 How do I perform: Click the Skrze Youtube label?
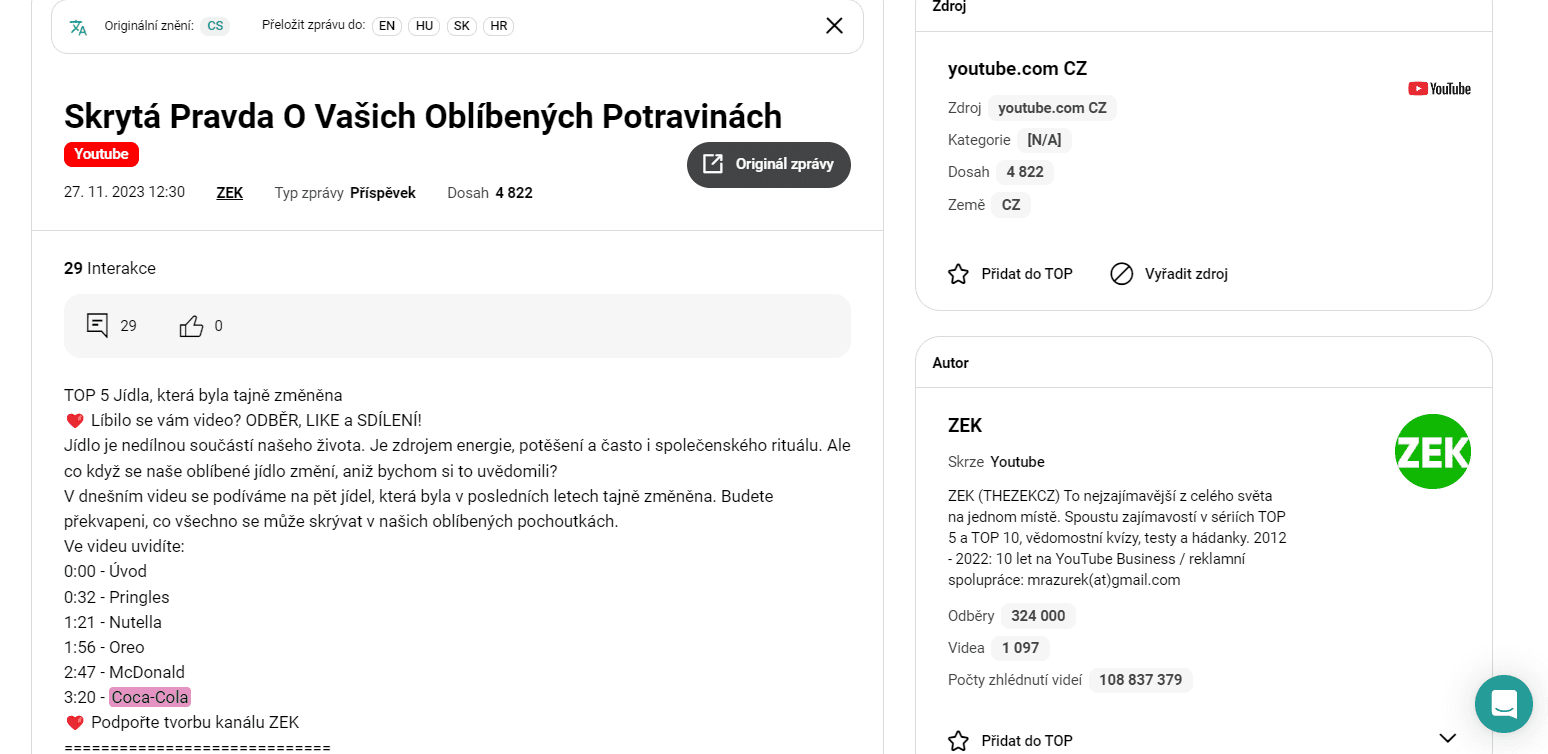click(x=996, y=462)
